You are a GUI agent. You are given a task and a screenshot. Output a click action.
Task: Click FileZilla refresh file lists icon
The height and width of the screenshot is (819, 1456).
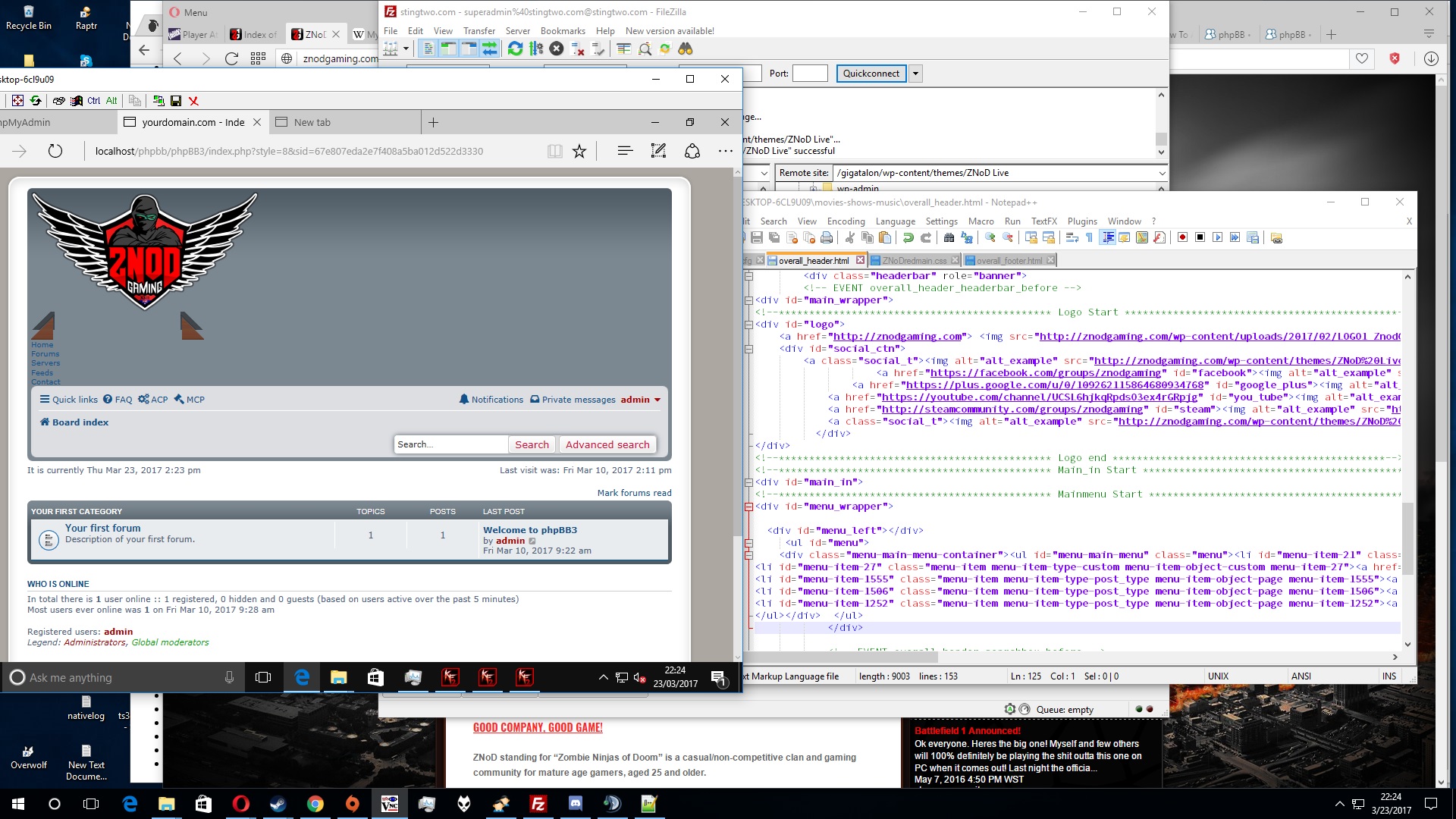click(x=515, y=49)
